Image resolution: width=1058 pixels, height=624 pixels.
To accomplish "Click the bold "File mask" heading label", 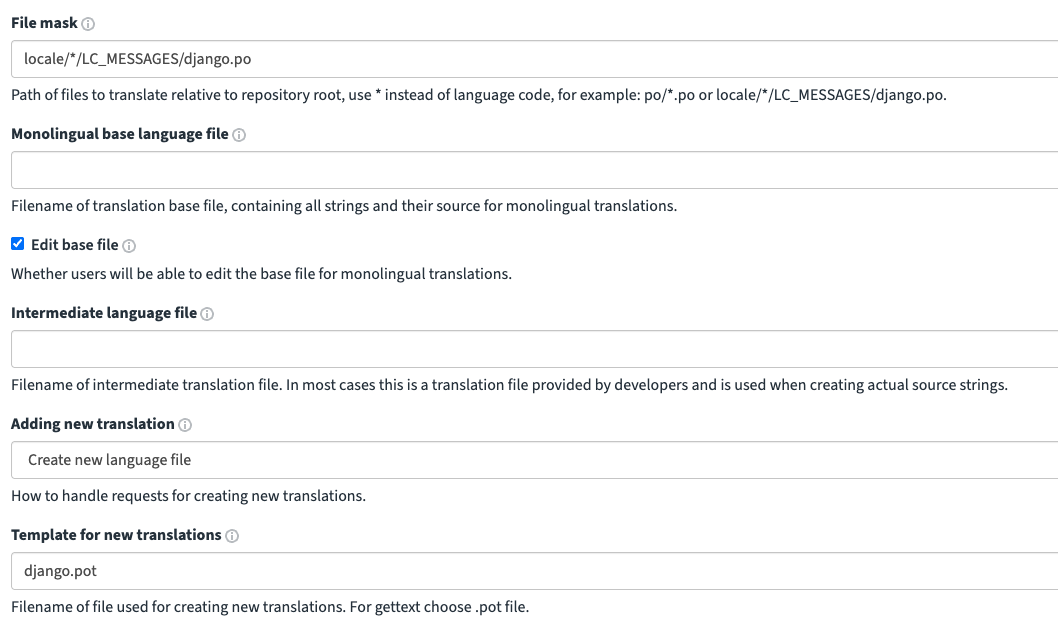I will [x=44, y=23].
